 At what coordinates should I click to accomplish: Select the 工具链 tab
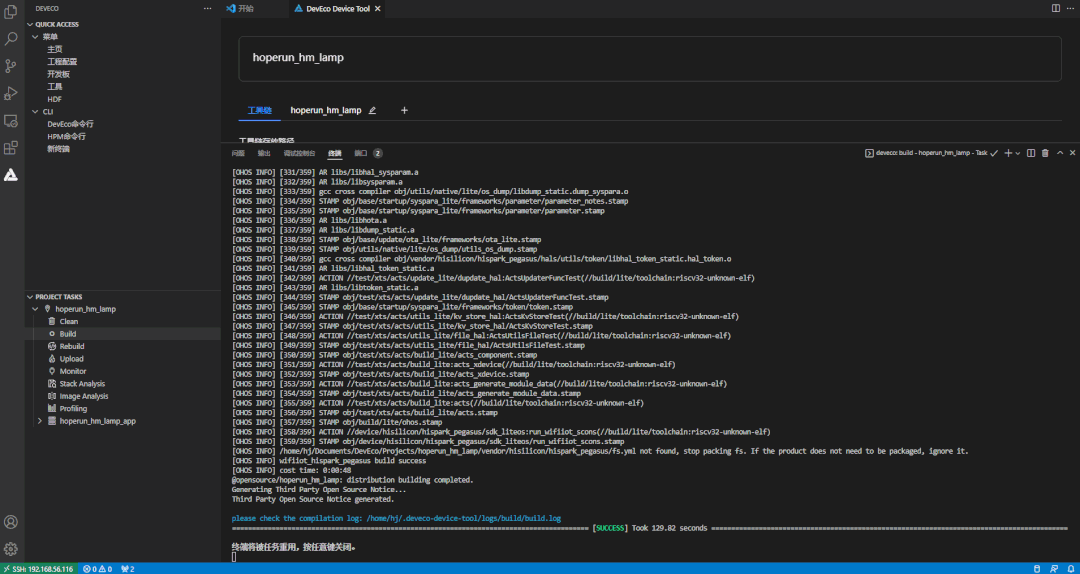[x=260, y=110]
